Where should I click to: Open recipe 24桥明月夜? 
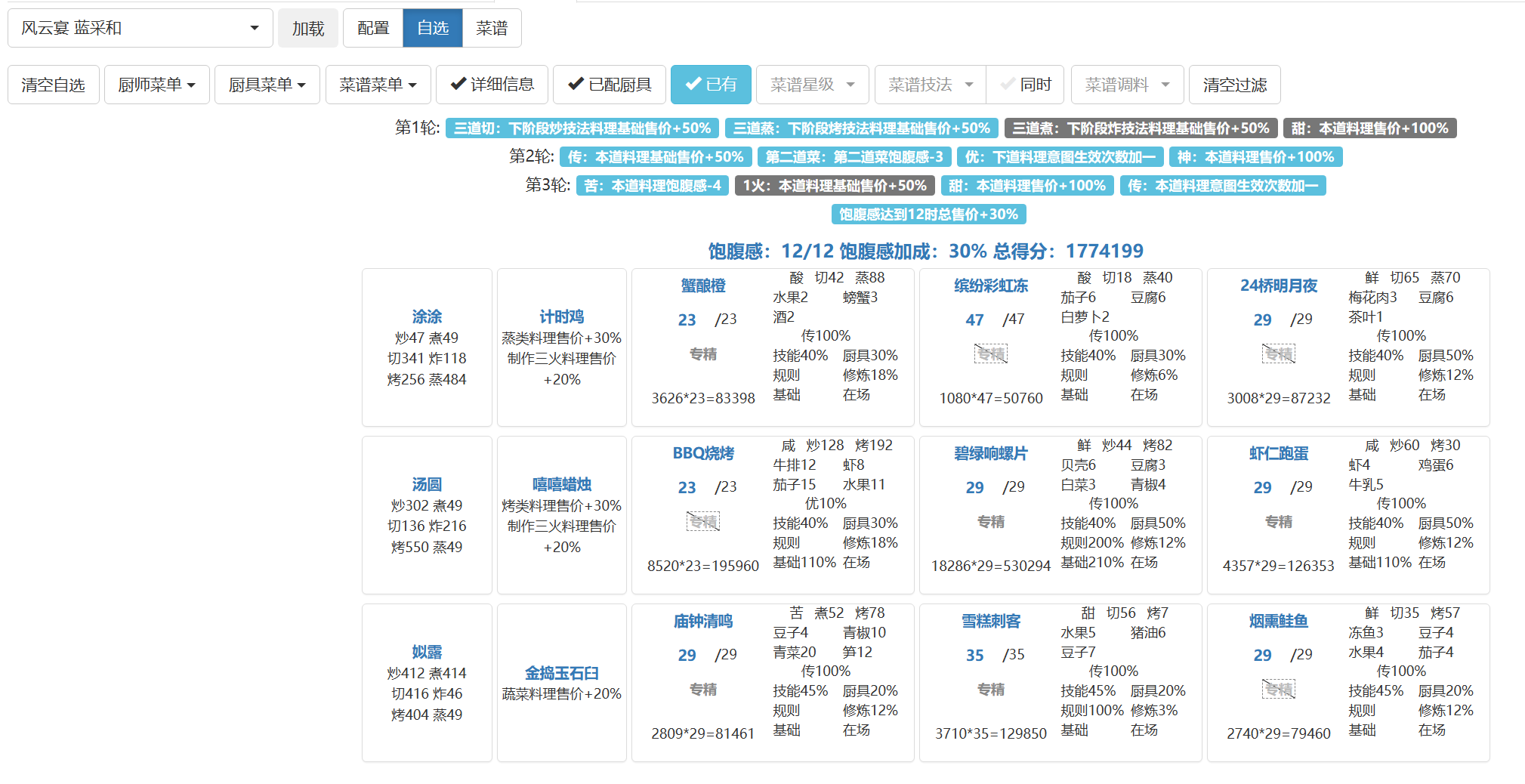1279,286
